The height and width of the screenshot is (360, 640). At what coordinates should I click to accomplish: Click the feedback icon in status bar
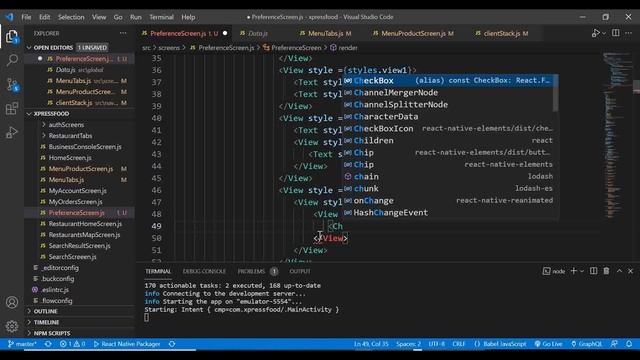[x=614, y=344]
